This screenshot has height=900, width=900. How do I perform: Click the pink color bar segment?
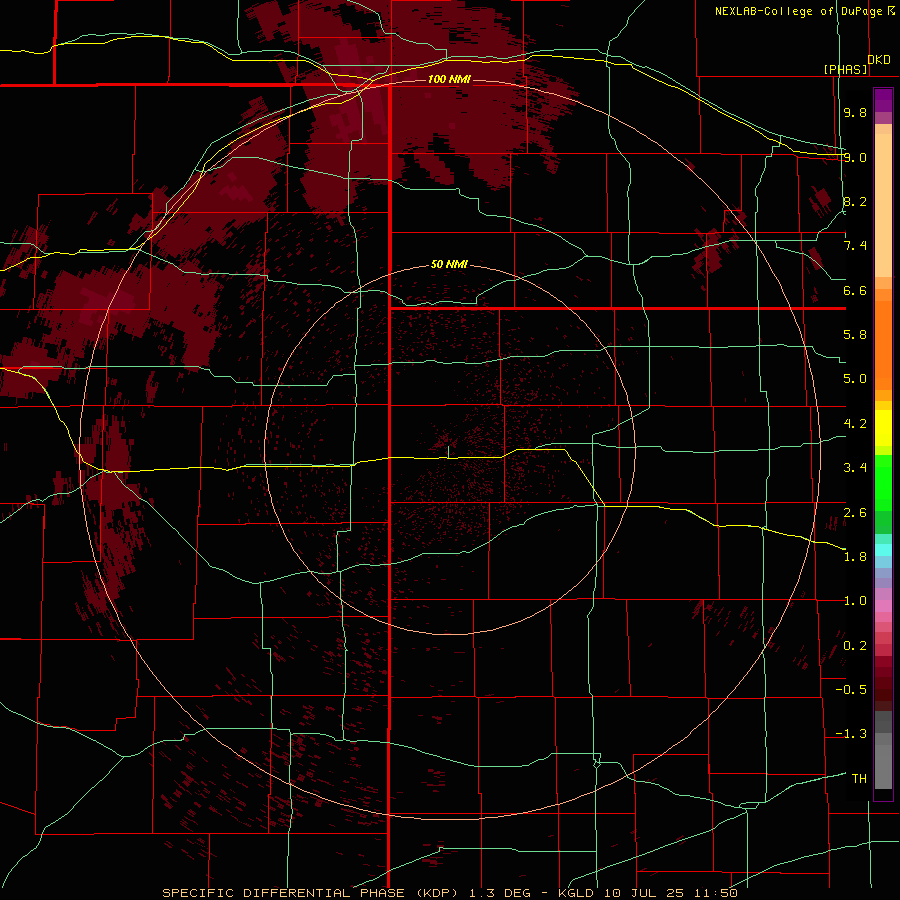click(883, 606)
